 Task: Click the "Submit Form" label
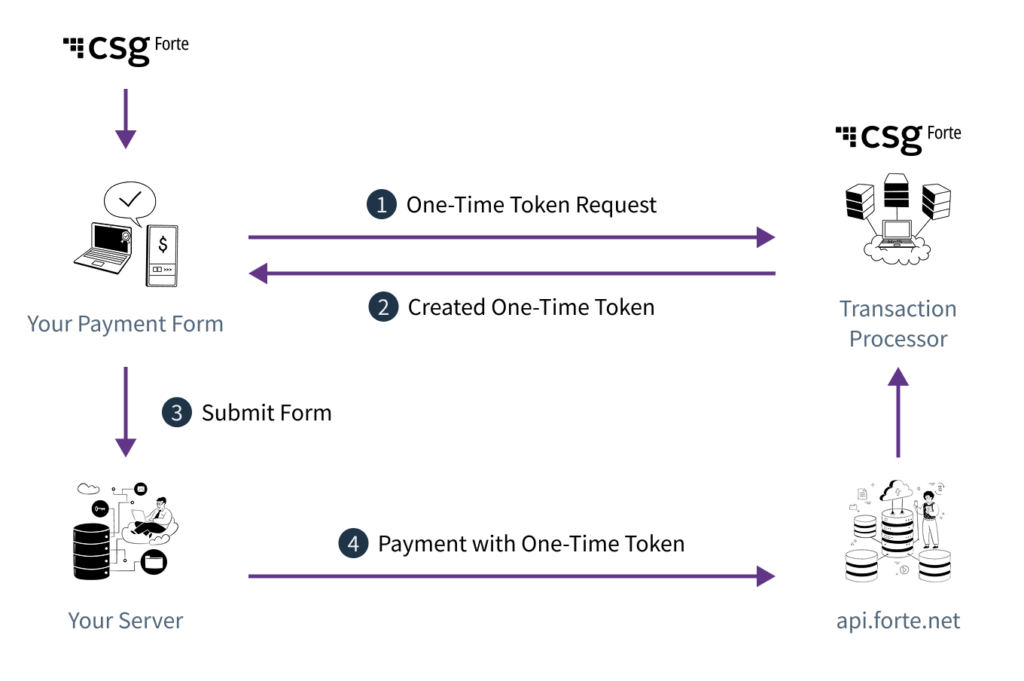coord(266,413)
